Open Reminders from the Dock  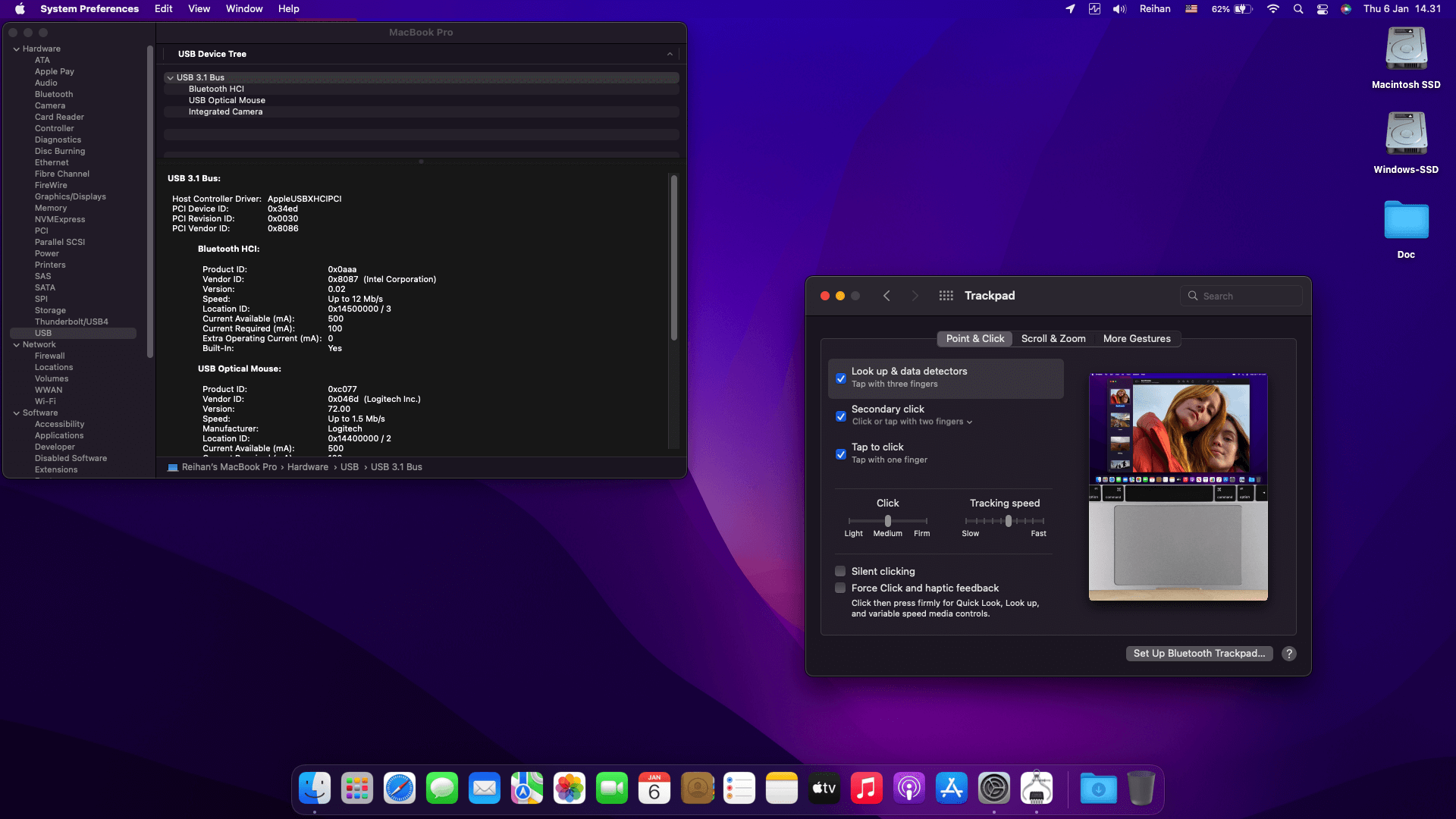(739, 789)
